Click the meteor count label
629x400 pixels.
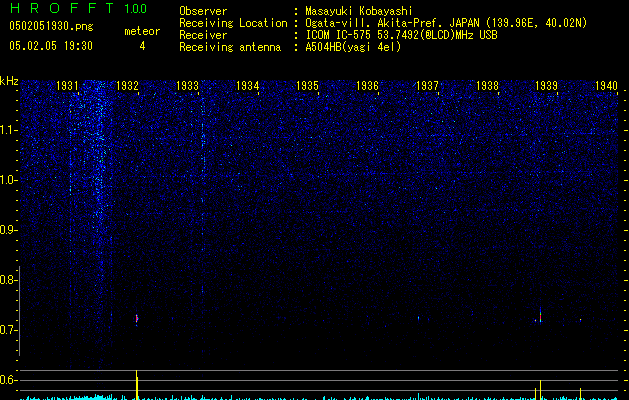point(142,31)
